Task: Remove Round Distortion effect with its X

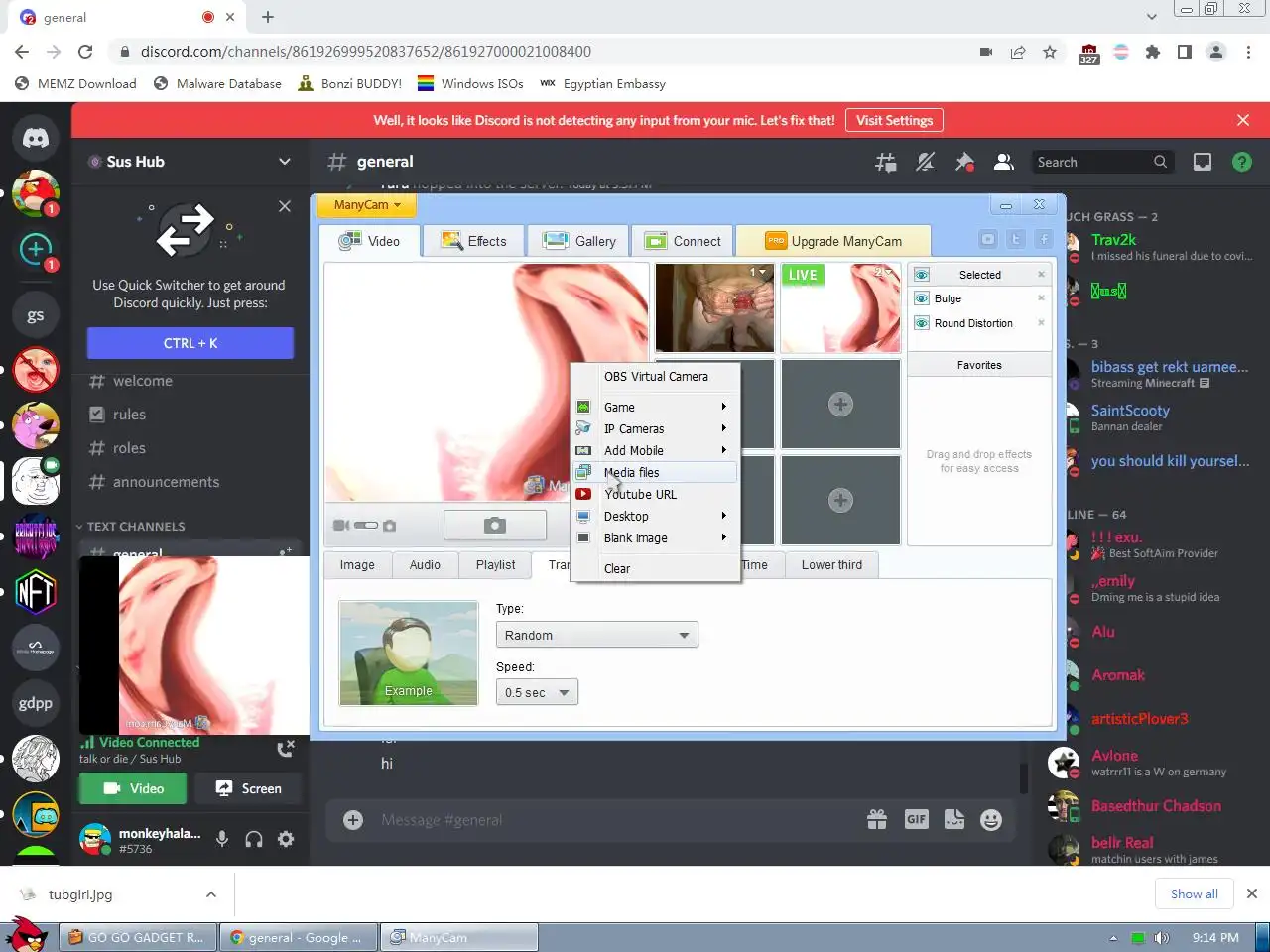Action: (1041, 322)
